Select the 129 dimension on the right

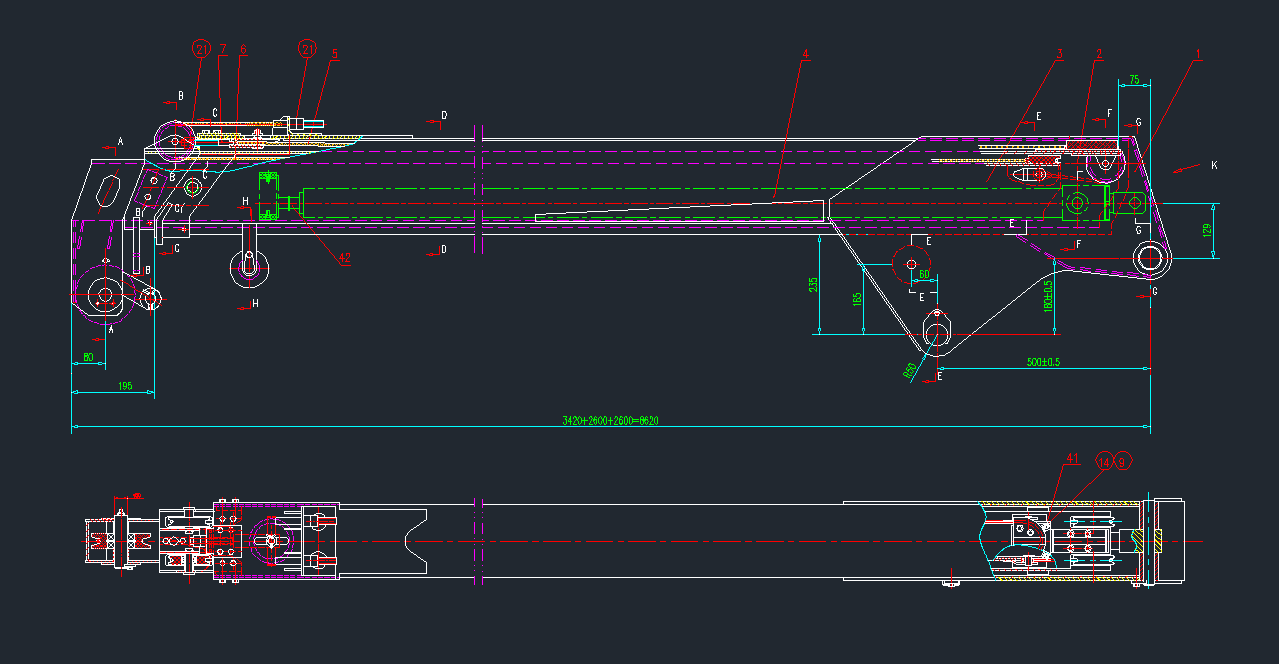pyautogui.click(x=1207, y=231)
